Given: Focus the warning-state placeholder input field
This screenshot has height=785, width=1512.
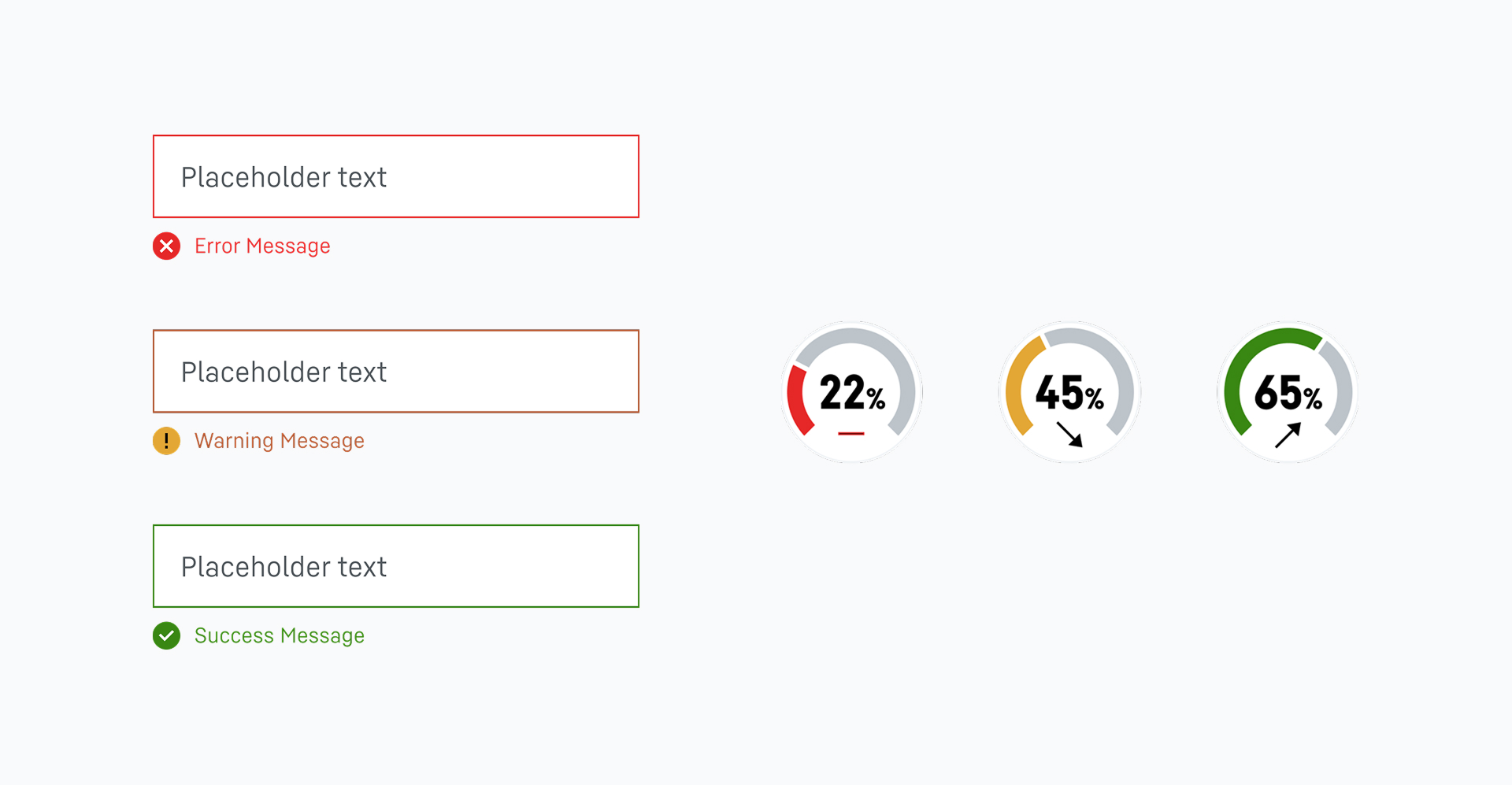Looking at the screenshot, I should click(x=395, y=371).
